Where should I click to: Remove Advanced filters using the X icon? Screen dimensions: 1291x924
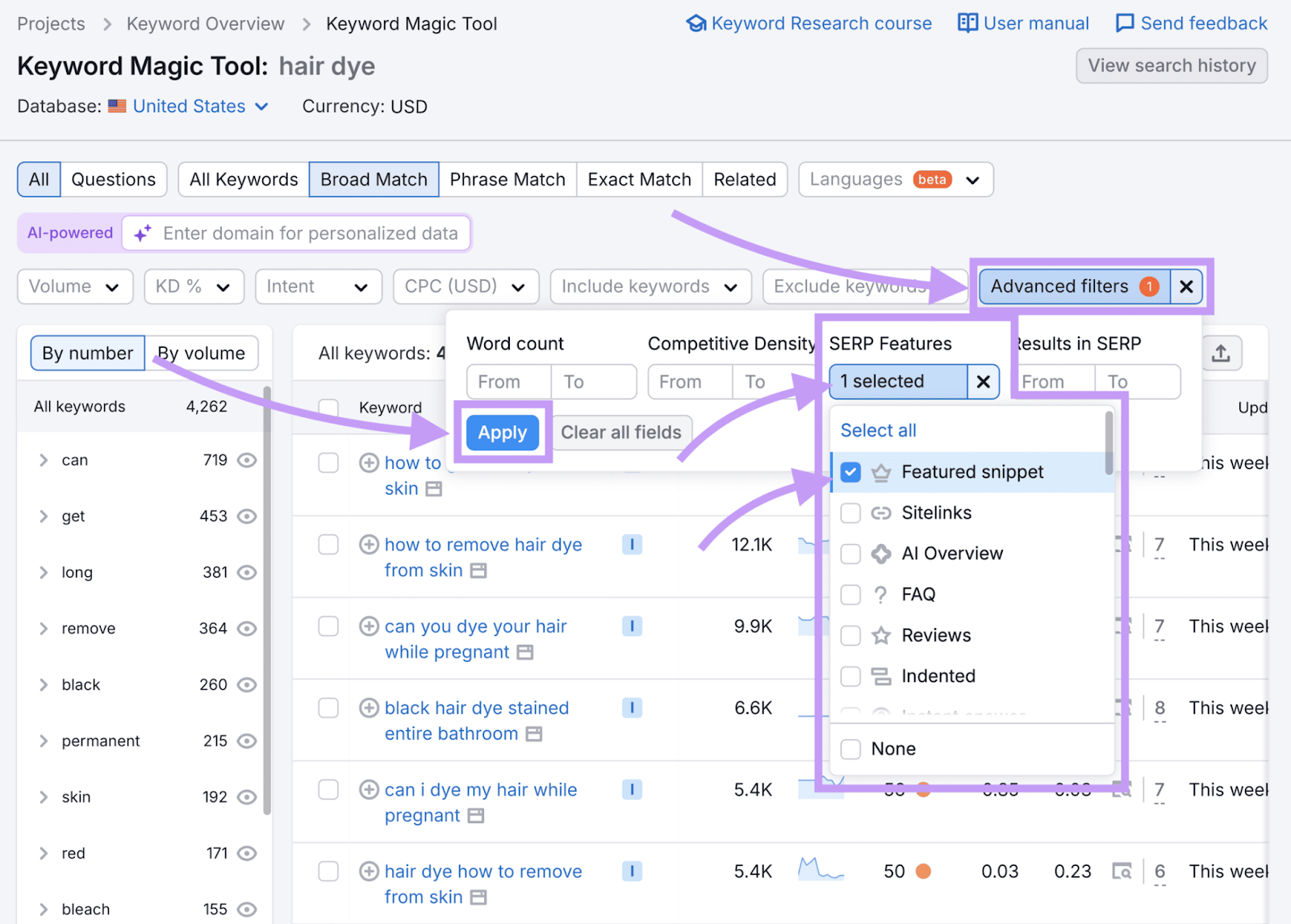pyautogui.click(x=1185, y=286)
